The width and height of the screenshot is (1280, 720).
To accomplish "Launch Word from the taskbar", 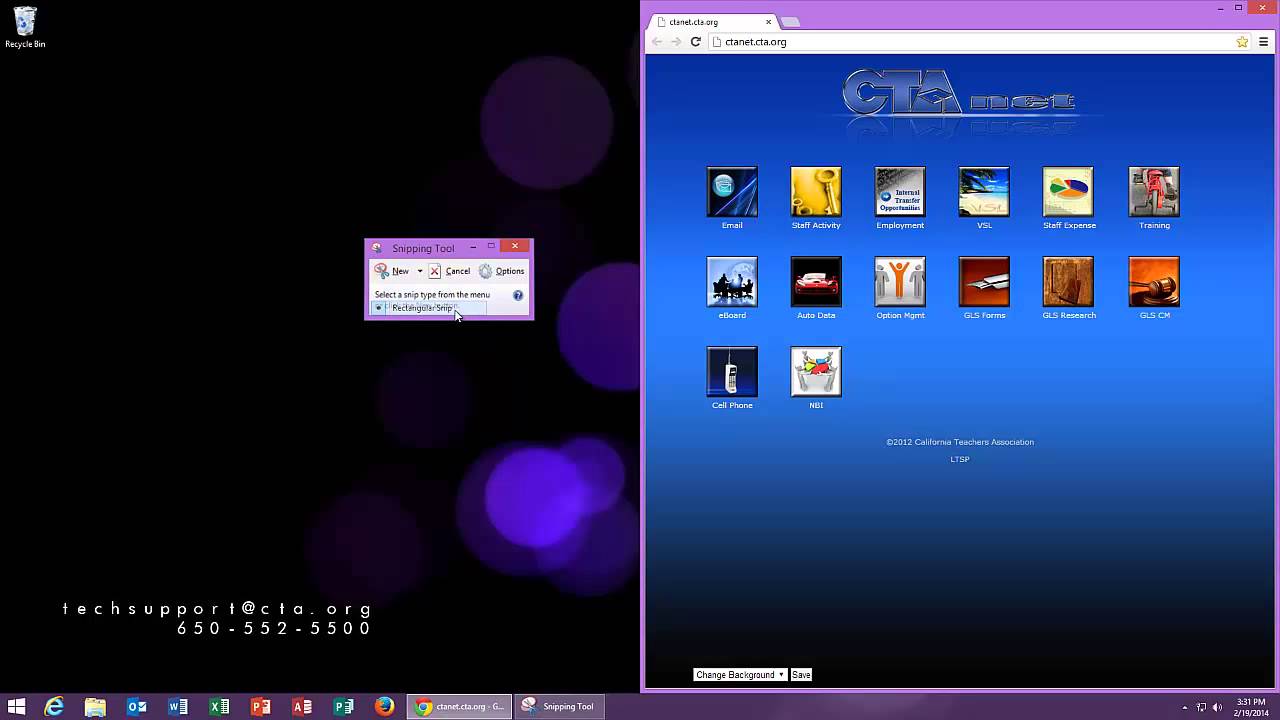I will [178, 707].
